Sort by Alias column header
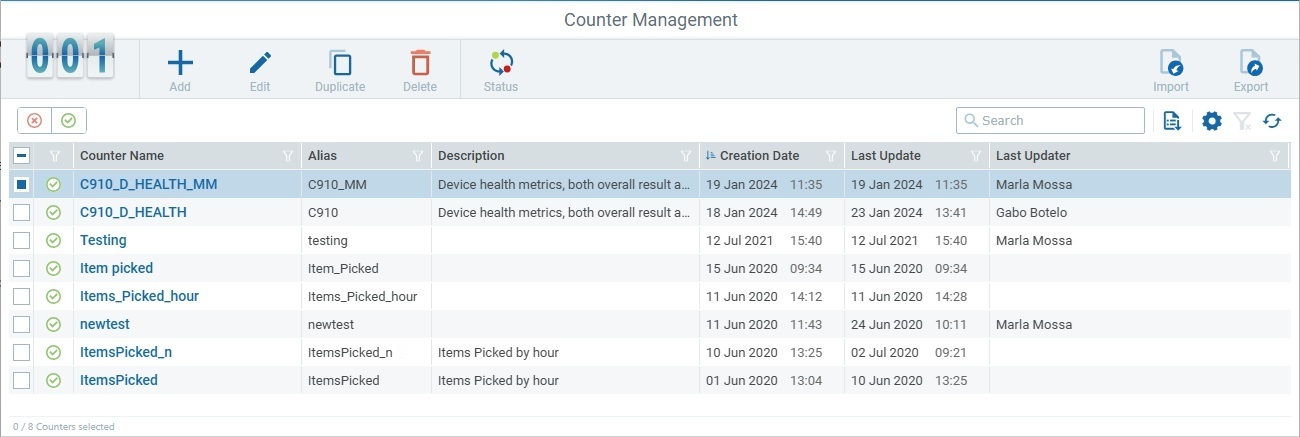 (322, 156)
